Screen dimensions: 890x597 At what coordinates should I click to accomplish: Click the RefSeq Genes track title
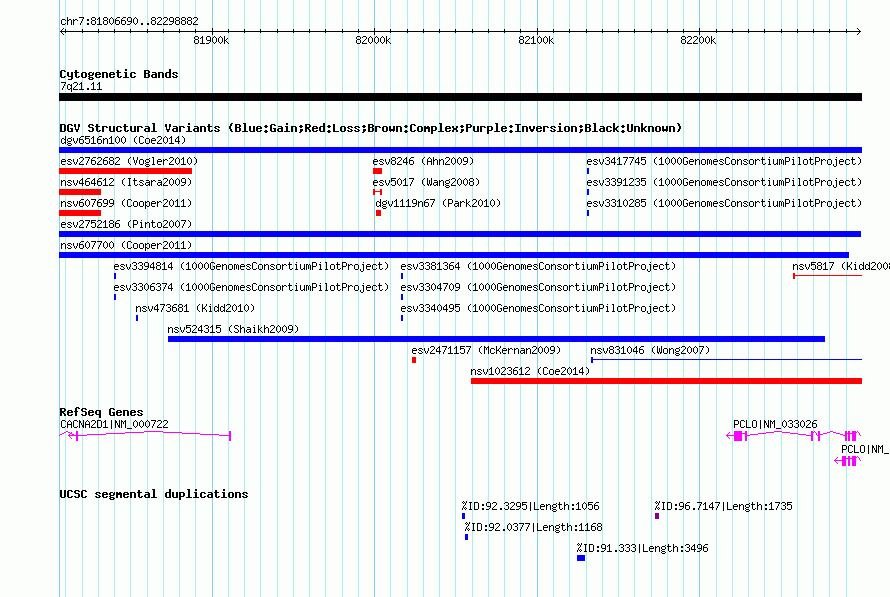[101, 412]
